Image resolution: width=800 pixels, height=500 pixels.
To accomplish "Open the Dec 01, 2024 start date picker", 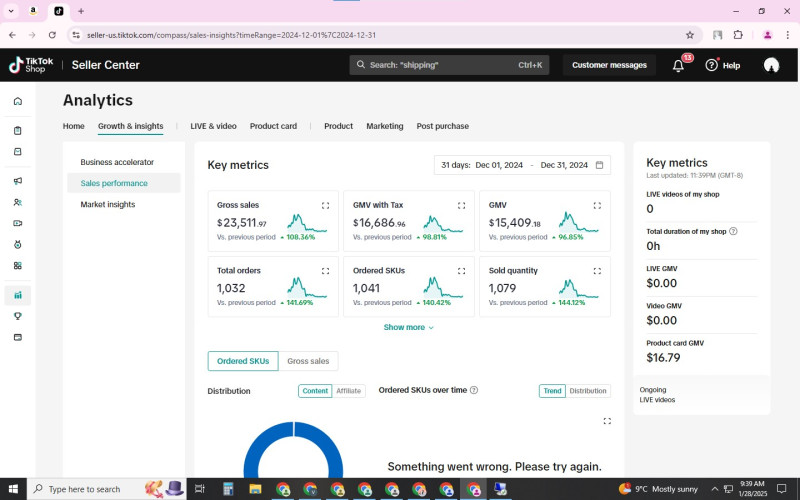I will coord(499,165).
